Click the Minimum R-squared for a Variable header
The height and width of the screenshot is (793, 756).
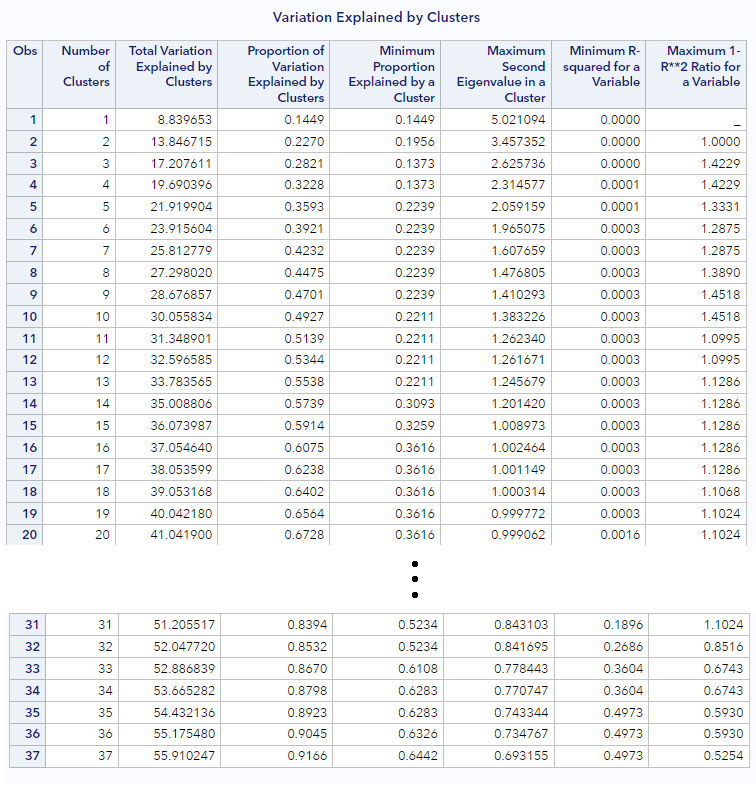(x=598, y=74)
